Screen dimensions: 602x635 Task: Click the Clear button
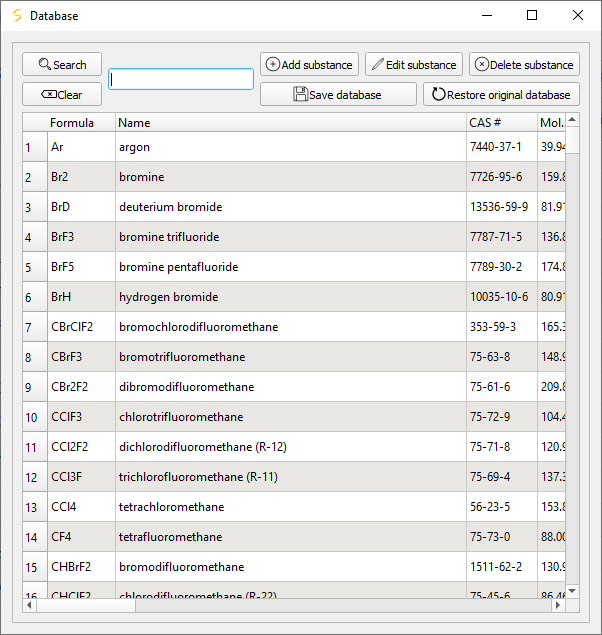[x=62, y=94]
